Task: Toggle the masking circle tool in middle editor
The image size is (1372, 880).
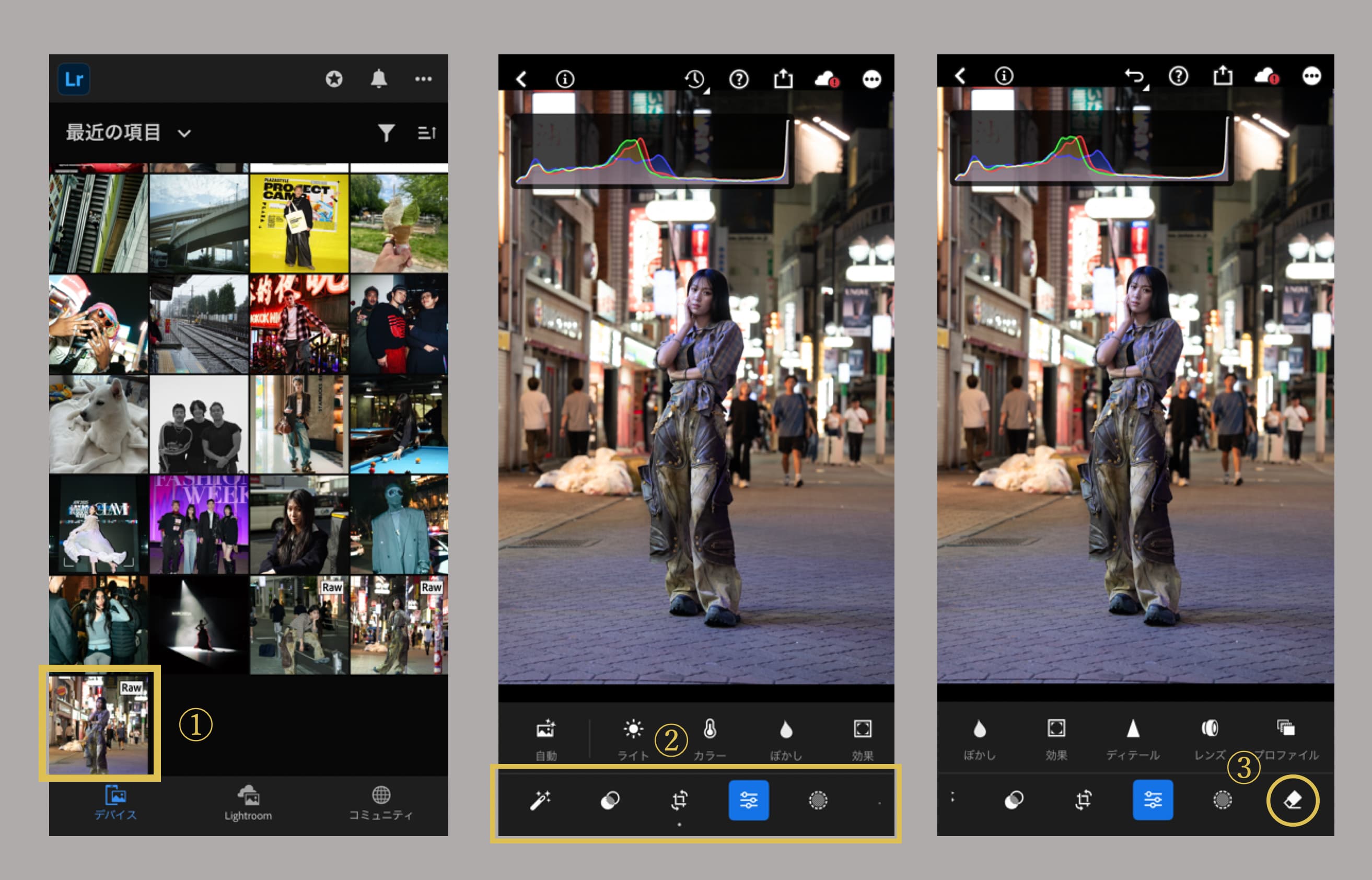Action: [818, 800]
